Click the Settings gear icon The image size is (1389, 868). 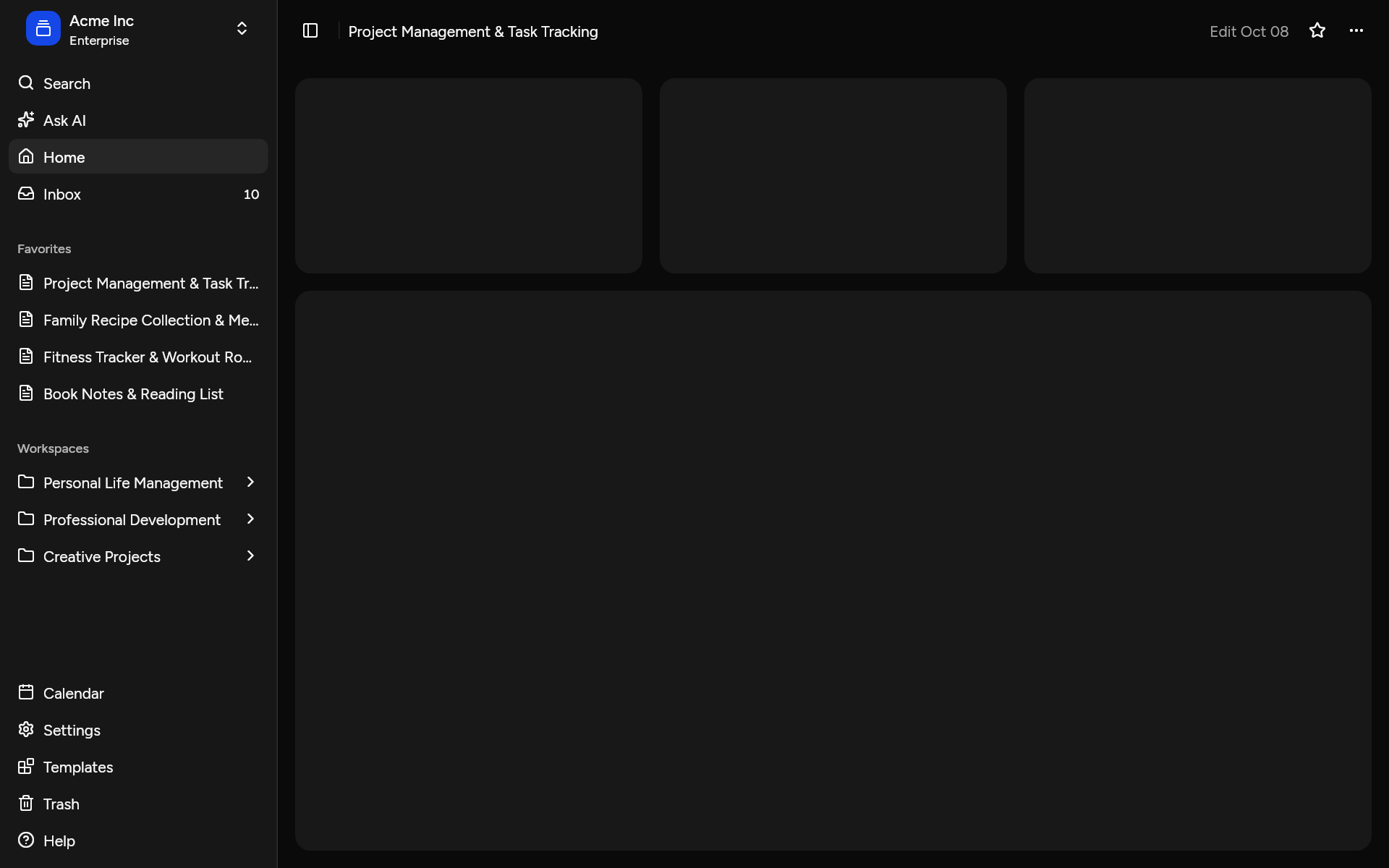tap(26, 730)
